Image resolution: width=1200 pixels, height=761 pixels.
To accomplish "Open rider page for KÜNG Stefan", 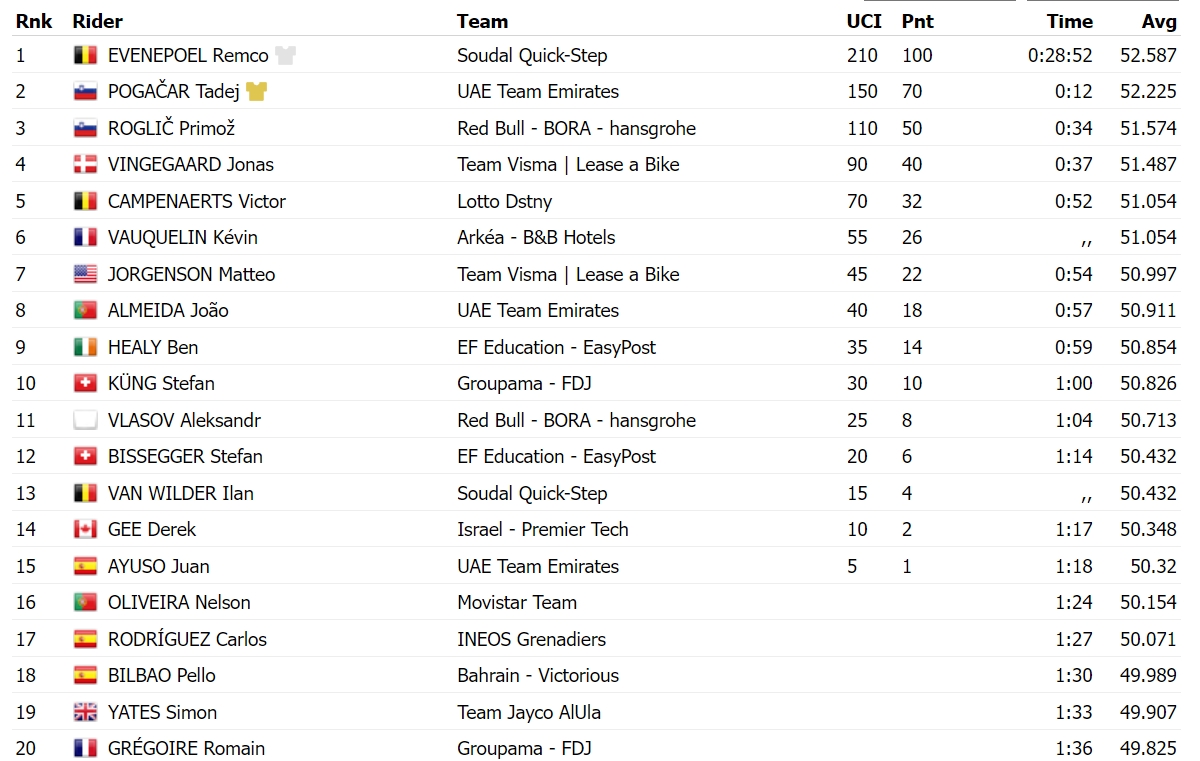I will pos(161,383).
